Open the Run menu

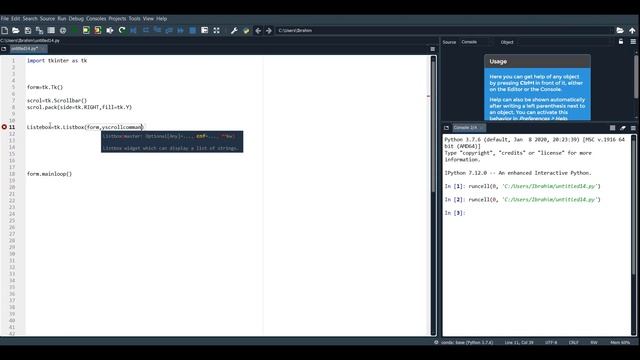point(62,18)
